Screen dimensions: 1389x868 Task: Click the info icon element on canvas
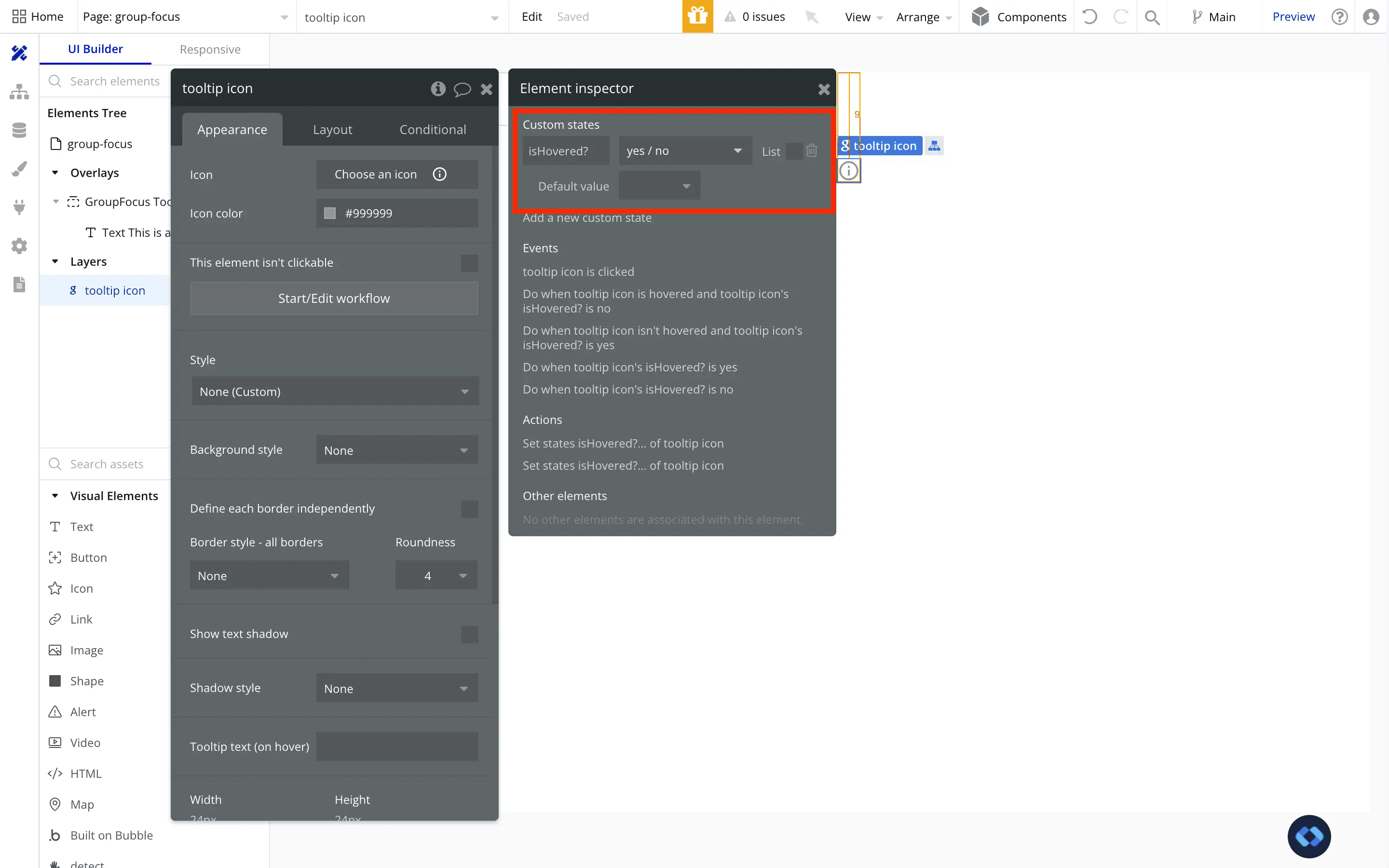pyautogui.click(x=849, y=171)
